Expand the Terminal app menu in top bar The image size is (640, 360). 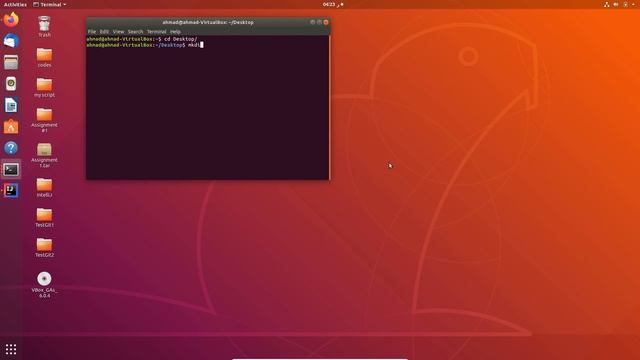tap(49, 4)
